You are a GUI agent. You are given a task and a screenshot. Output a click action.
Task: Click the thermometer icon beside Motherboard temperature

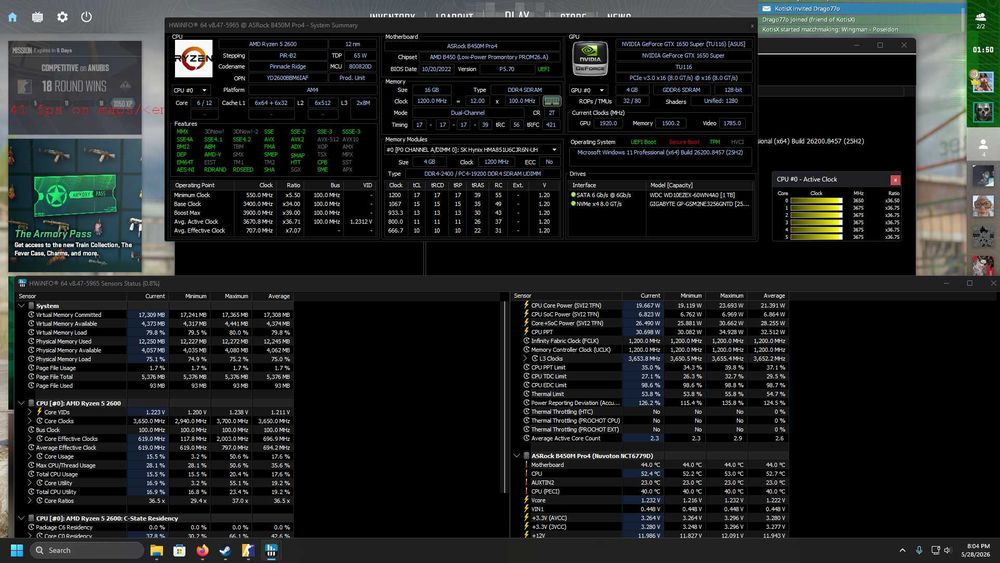click(526, 465)
